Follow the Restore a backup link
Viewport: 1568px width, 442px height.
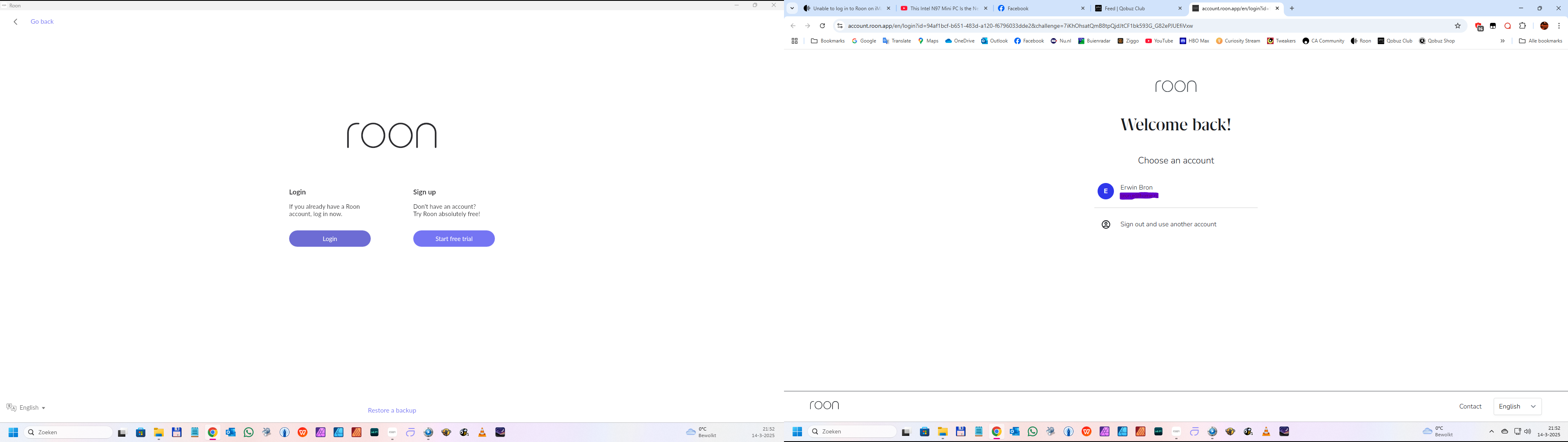(392, 410)
